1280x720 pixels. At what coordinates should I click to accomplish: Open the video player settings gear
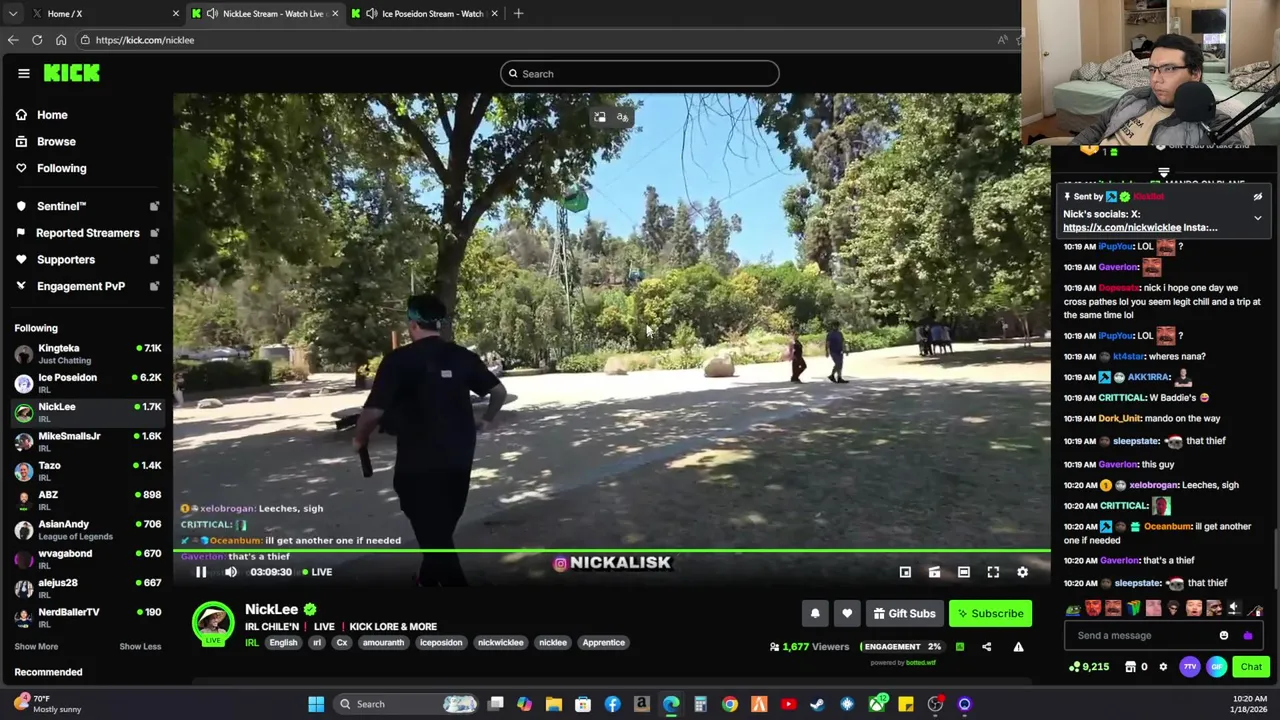click(1022, 572)
